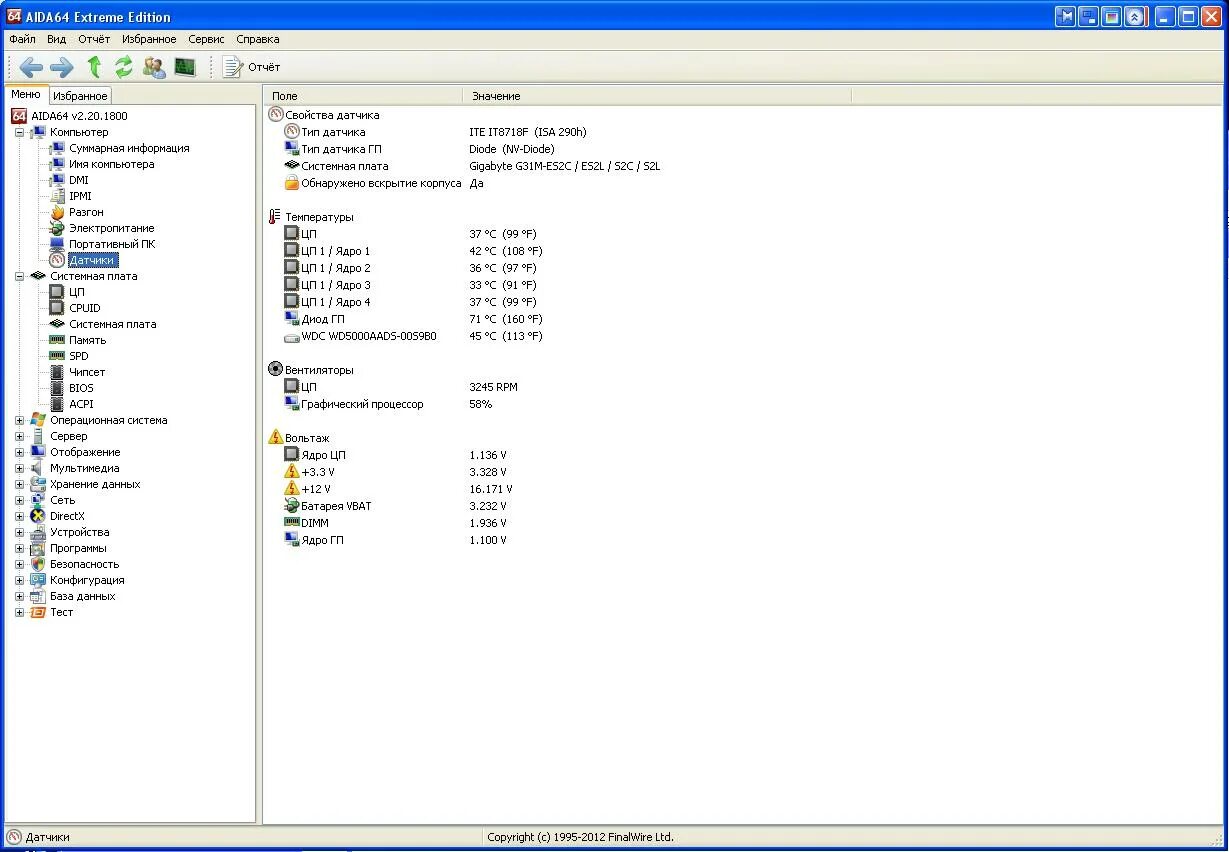The height and width of the screenshot is (852, 1229).
Task: Select the DirectX Xbox-style icon
Action: (x=38, y=516)
